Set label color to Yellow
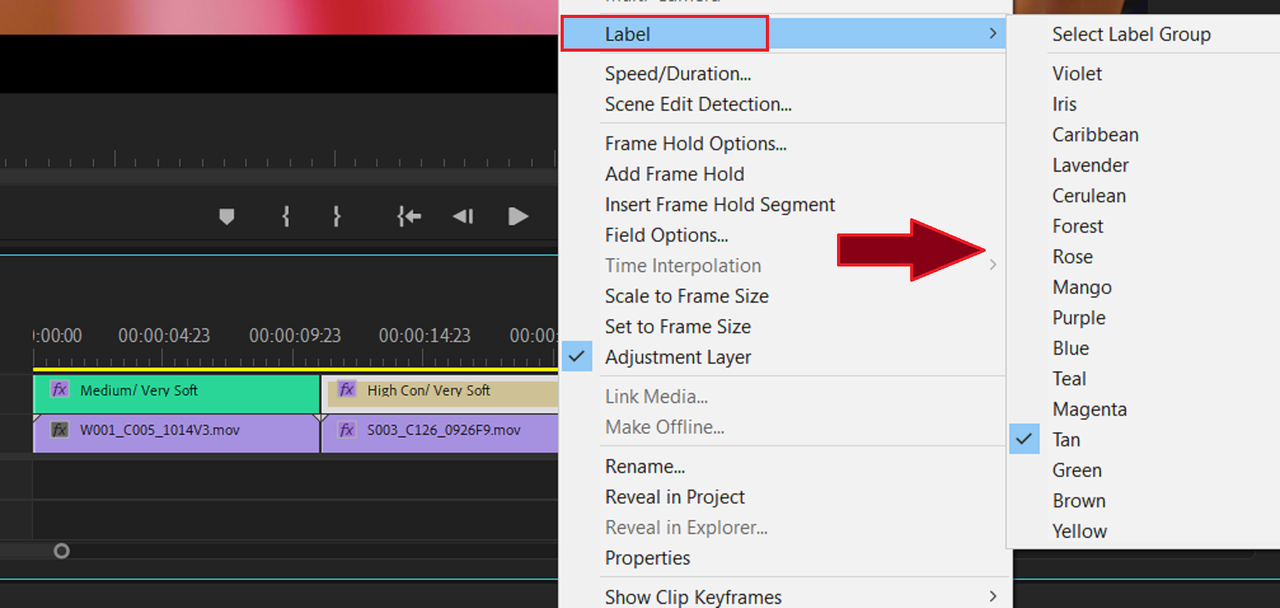 [1079, 531]
